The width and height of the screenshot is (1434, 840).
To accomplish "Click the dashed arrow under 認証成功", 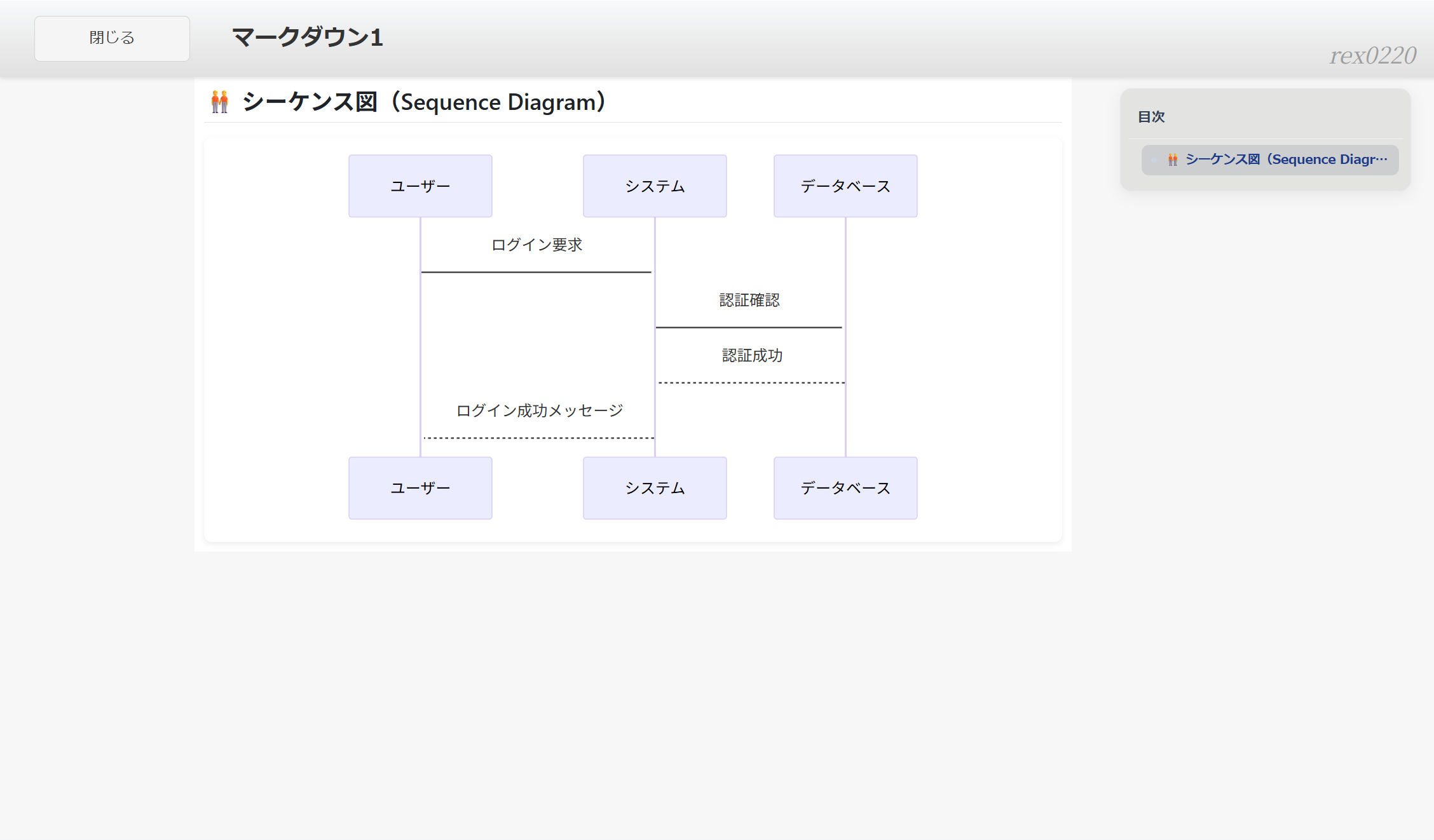I will (x=751, y=383).
